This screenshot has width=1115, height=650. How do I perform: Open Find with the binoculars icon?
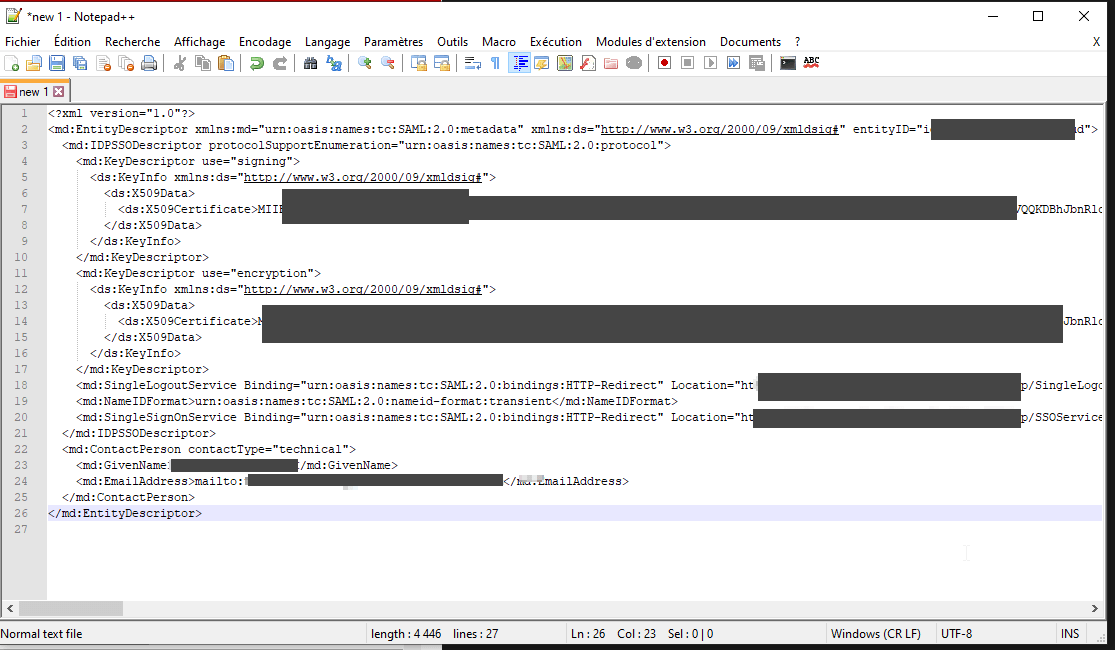[311, 63]
